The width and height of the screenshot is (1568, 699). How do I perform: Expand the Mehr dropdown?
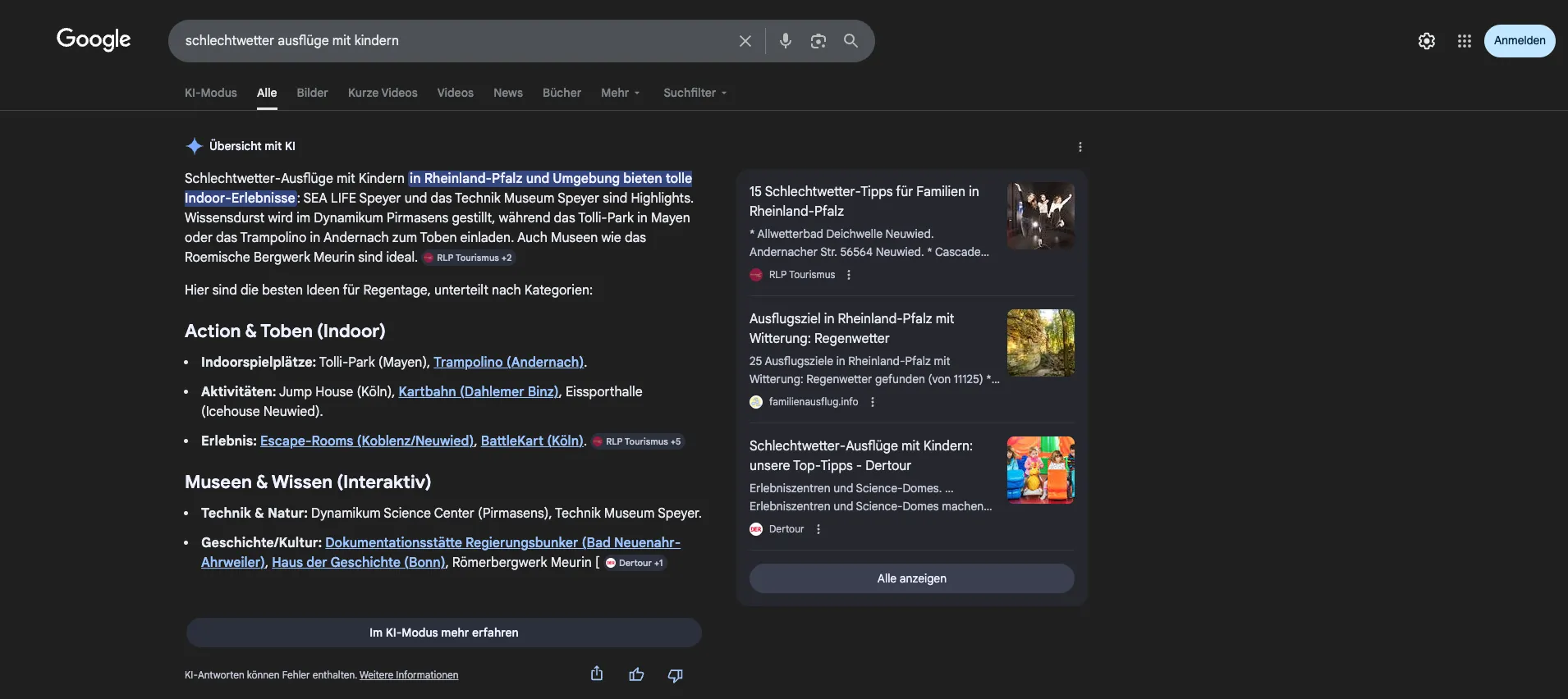[621, 93]
